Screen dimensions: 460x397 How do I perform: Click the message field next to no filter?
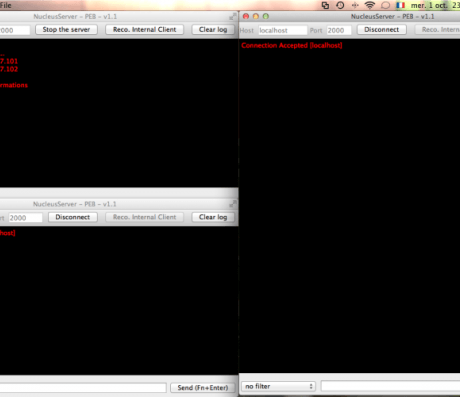[390, 386]
